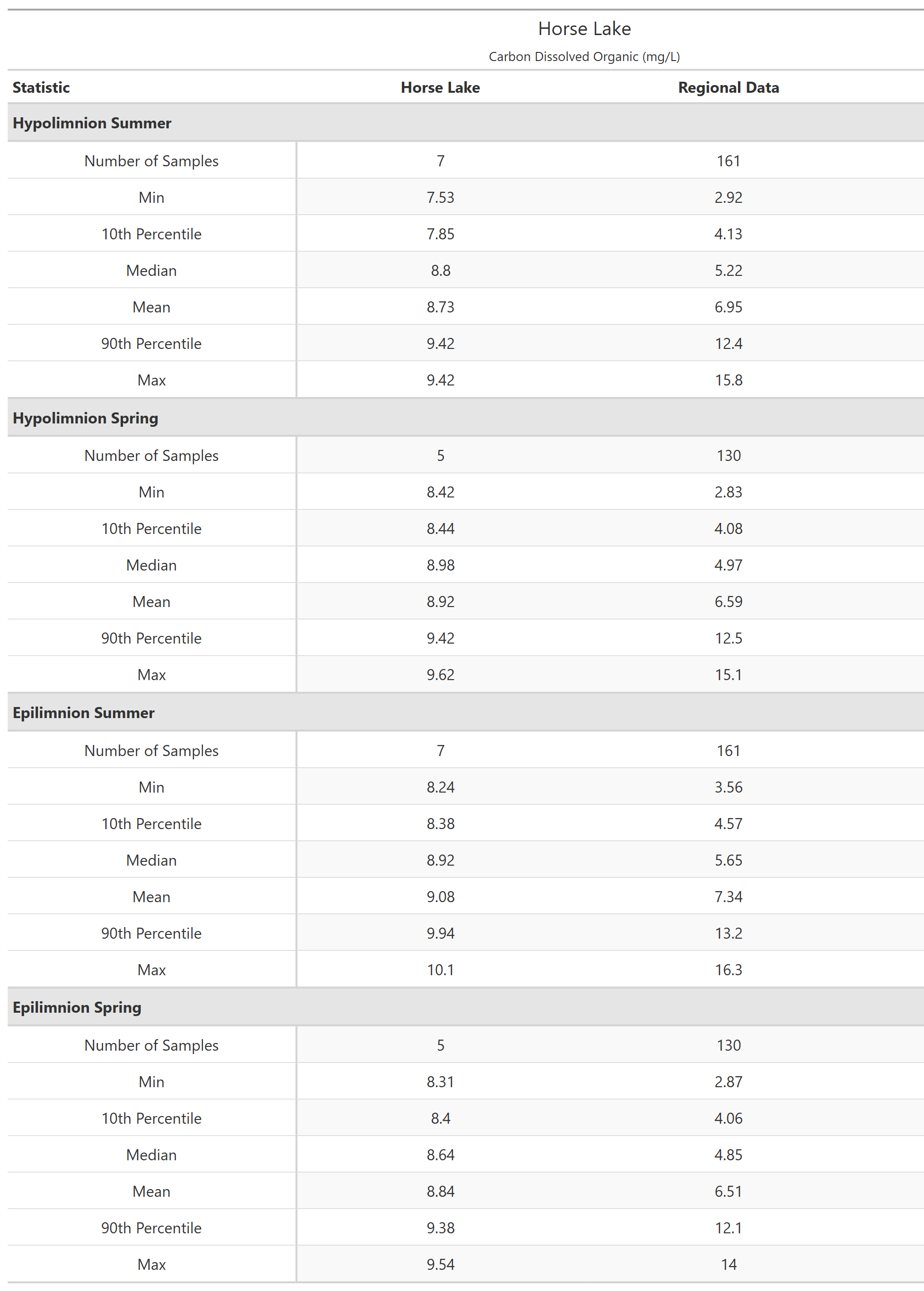Click the Statistic column header
The height and width of the screenshot is (1291, 924).
(x=41, y=87)
